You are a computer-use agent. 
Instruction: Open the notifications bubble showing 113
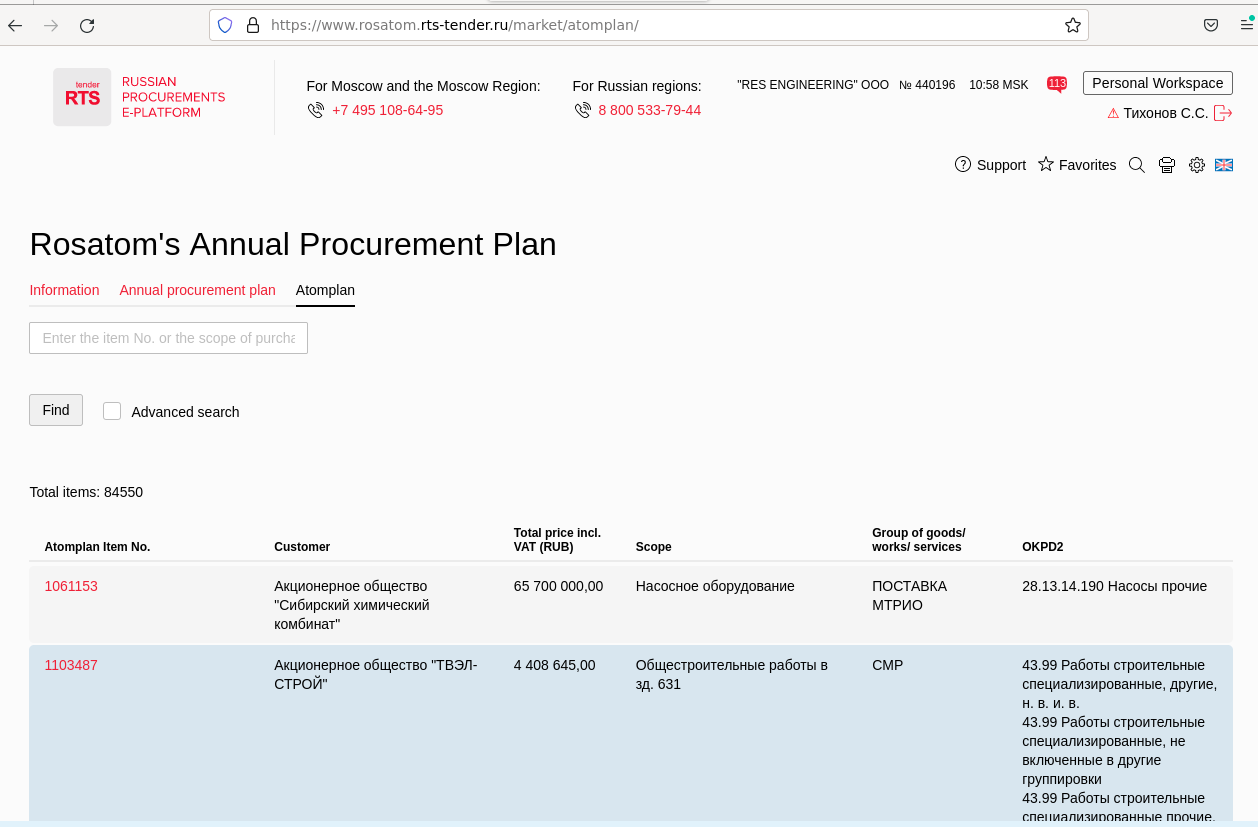tap(1056, 84)
